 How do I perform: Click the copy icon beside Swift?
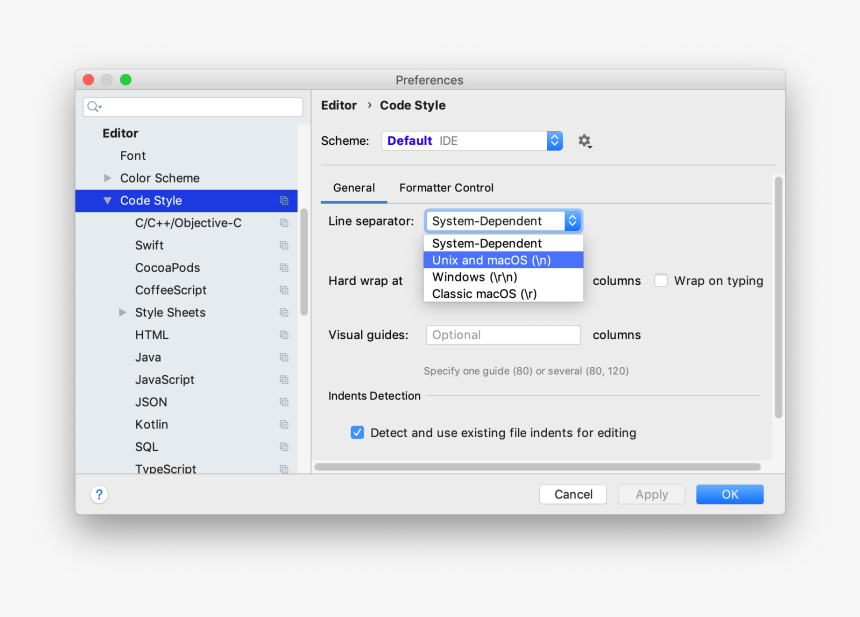coord(284,246)
